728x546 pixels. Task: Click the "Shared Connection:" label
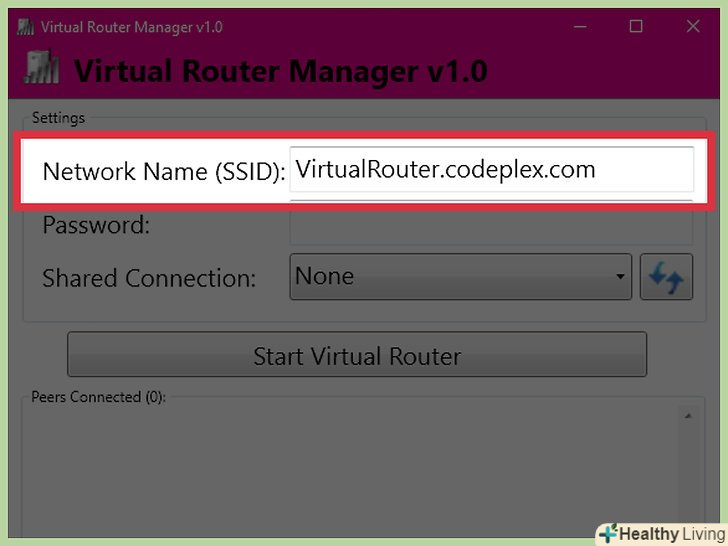[149, 279]
